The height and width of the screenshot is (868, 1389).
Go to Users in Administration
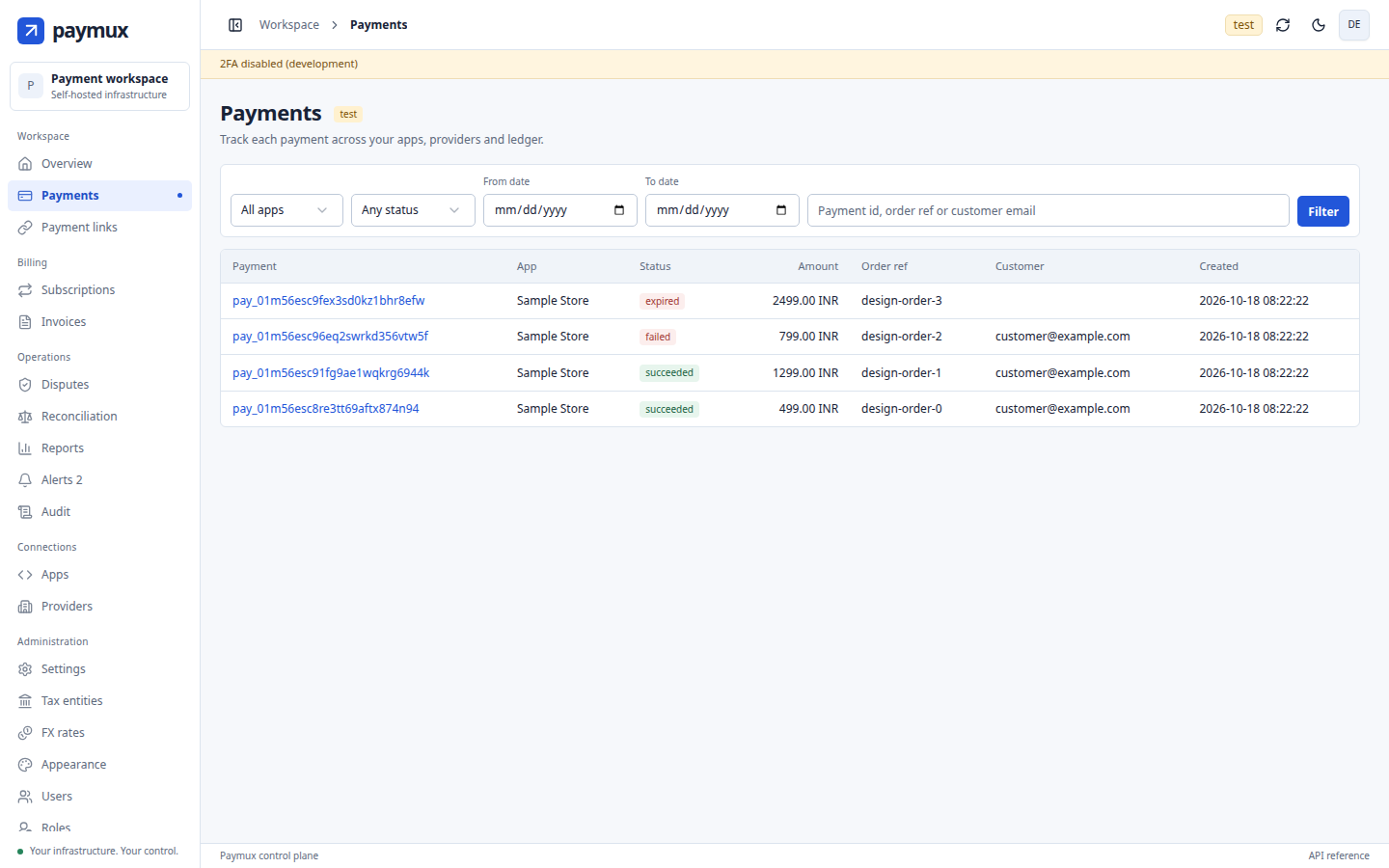(99, 797)
